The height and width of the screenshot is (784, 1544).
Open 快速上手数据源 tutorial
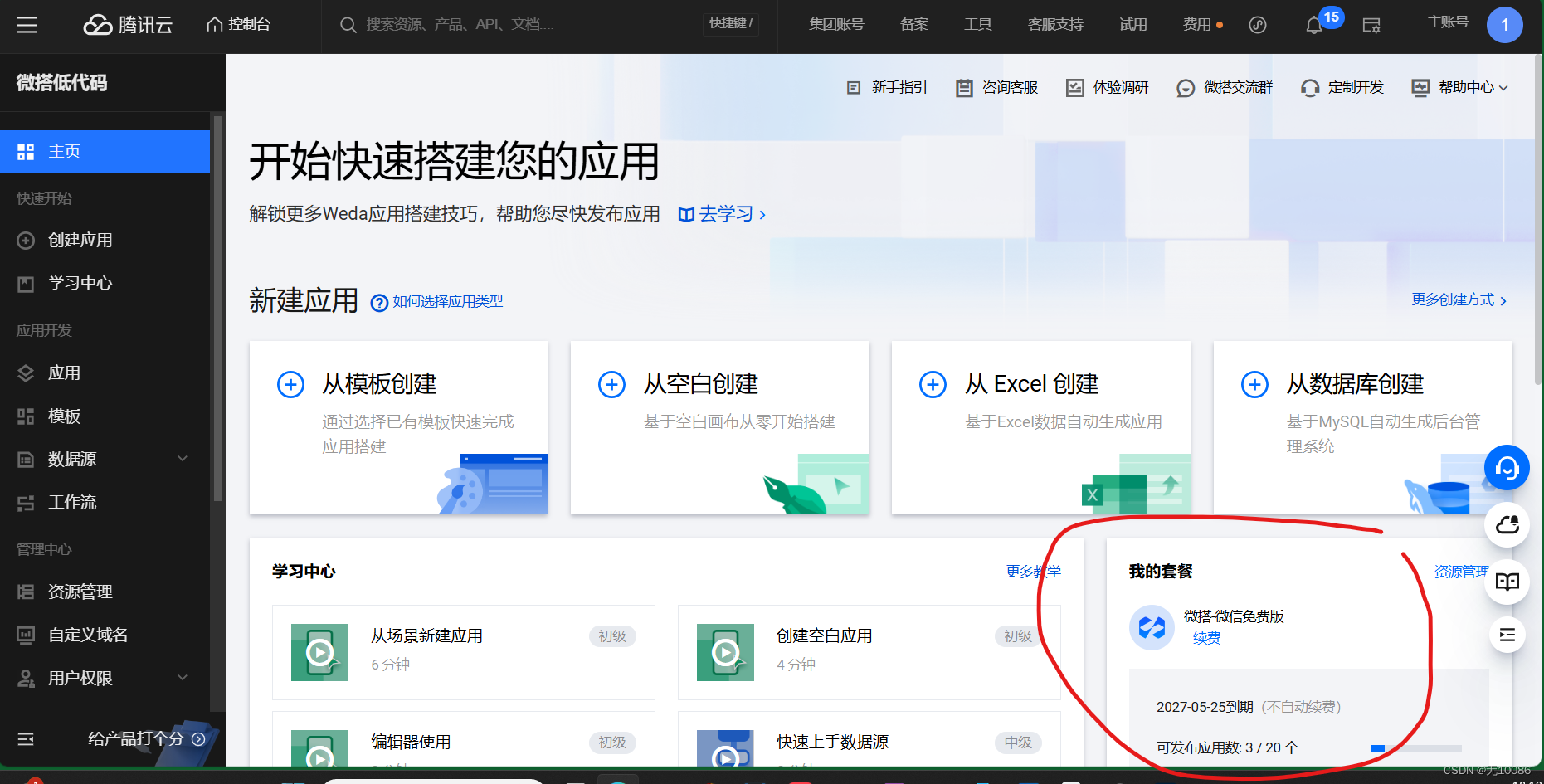click(x=869, y=738)
